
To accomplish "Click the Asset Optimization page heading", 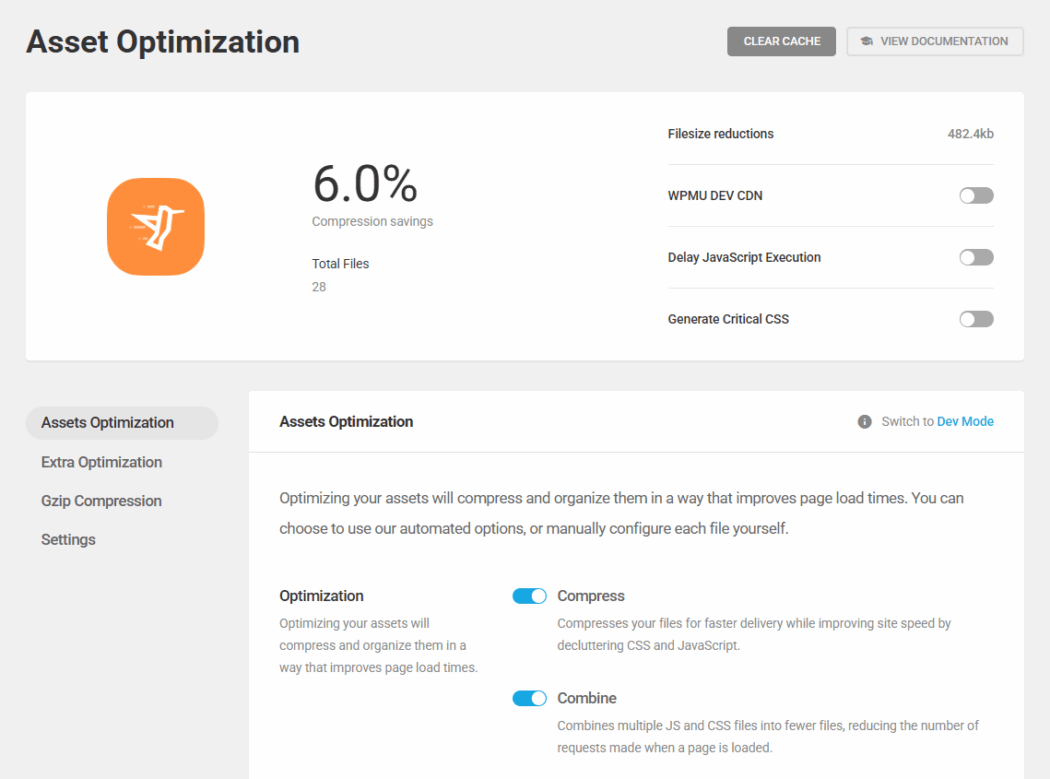I will coord(162,42).
